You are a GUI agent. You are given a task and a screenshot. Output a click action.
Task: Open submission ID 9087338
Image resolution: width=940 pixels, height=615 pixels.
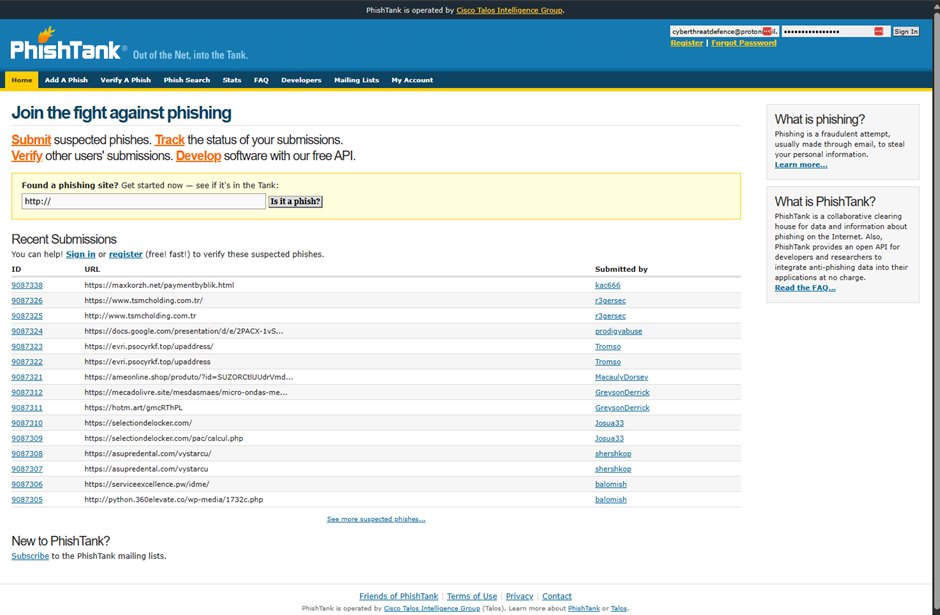(x=27, y=285)
